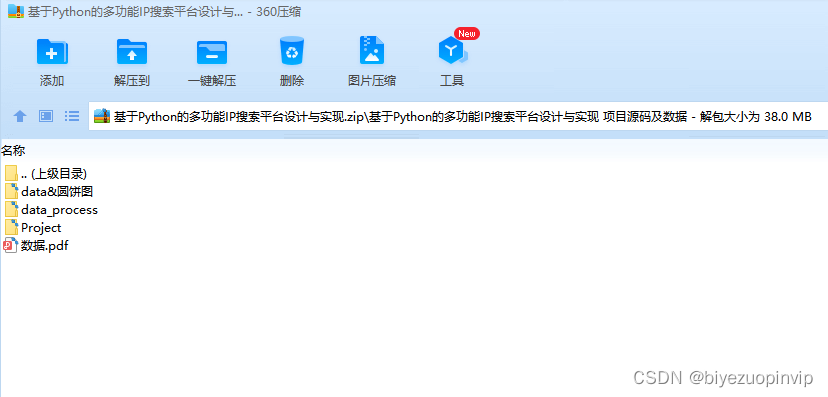Image resolution: width=828 pixels, height=397 pixels.
Task: Select the row named 数据.pdf
Action: coord(36,245)
